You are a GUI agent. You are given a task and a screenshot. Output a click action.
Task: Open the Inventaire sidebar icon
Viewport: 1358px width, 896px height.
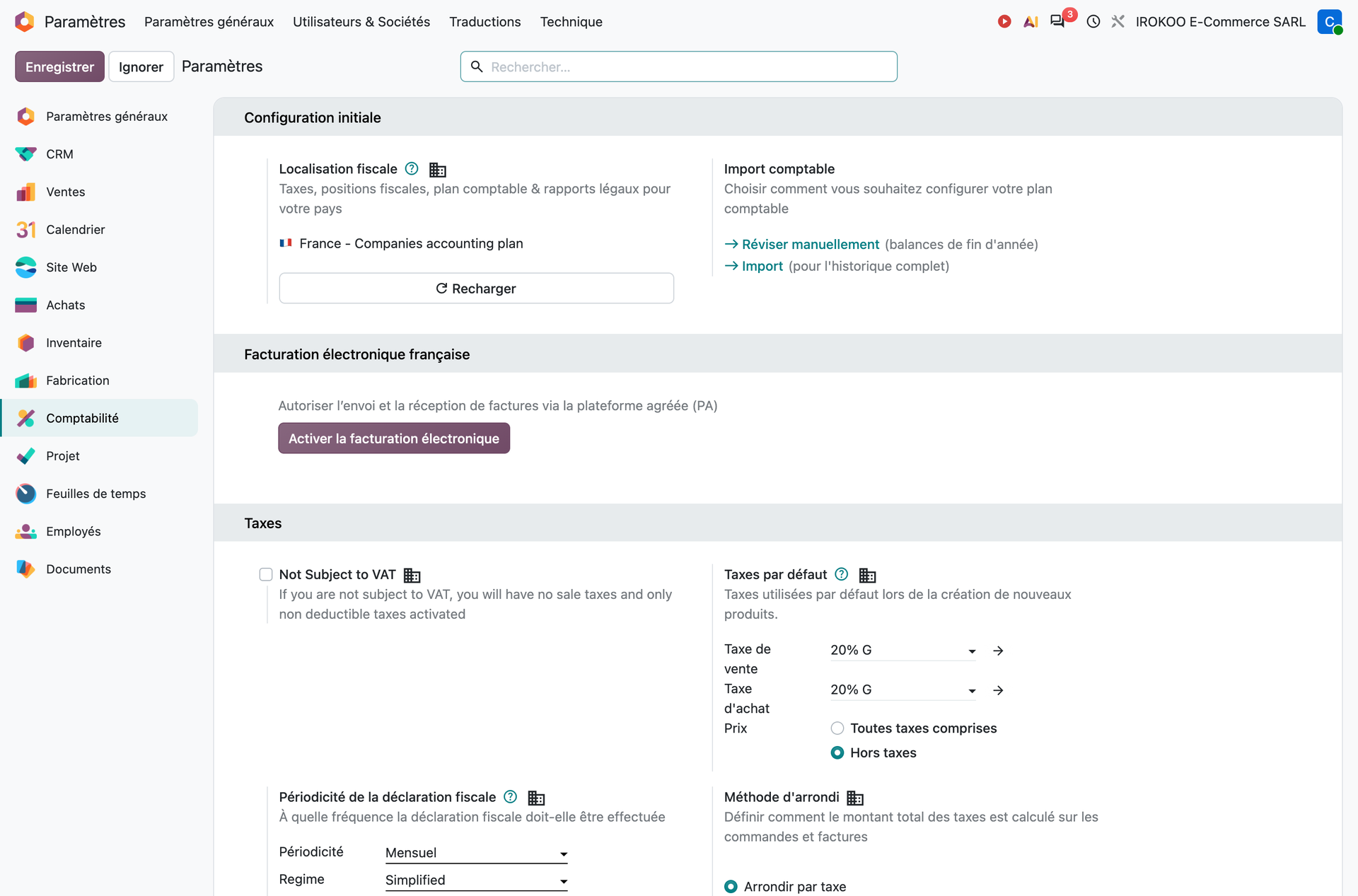tap(26, 343)
